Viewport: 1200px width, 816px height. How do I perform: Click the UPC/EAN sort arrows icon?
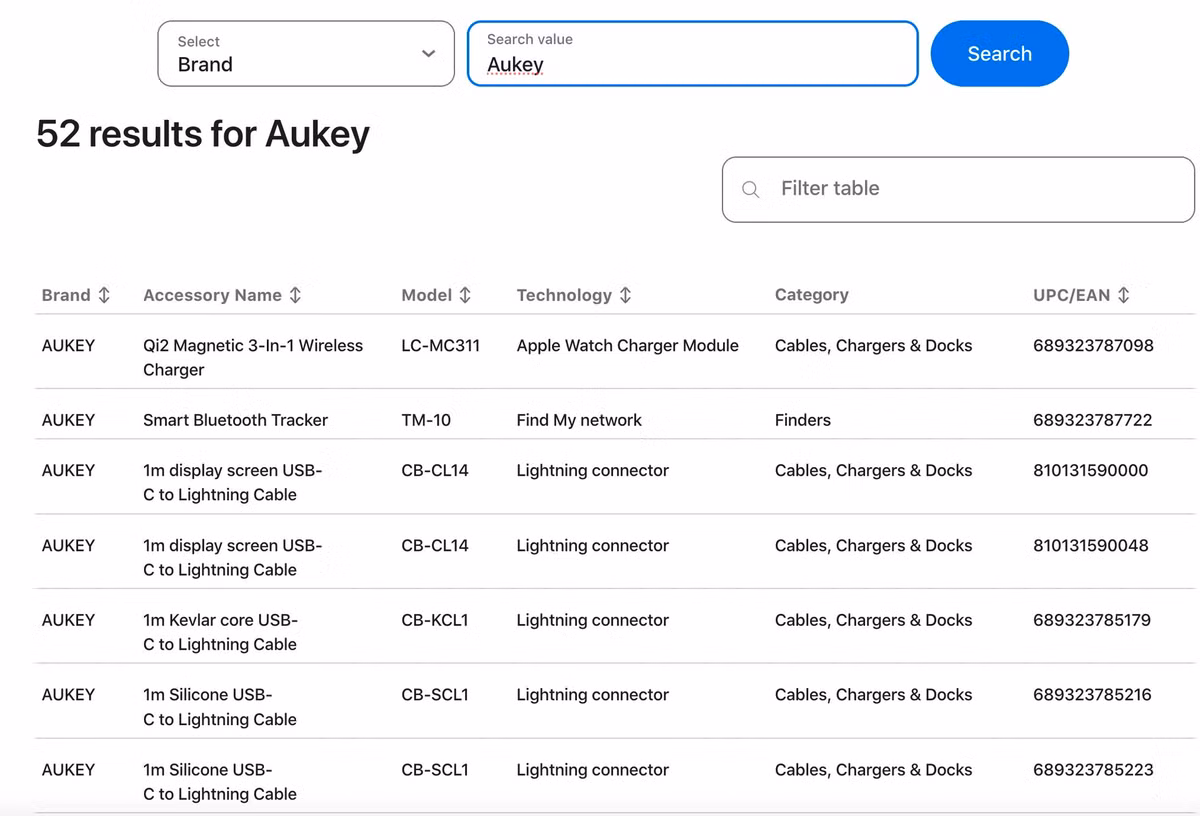[1124, 295]
